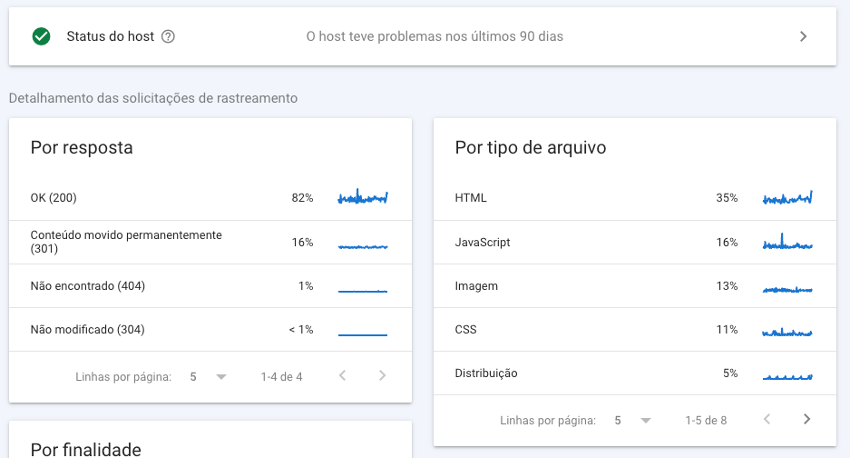
Task: Click the green checkmark host status icon
Action: (41, 36)
